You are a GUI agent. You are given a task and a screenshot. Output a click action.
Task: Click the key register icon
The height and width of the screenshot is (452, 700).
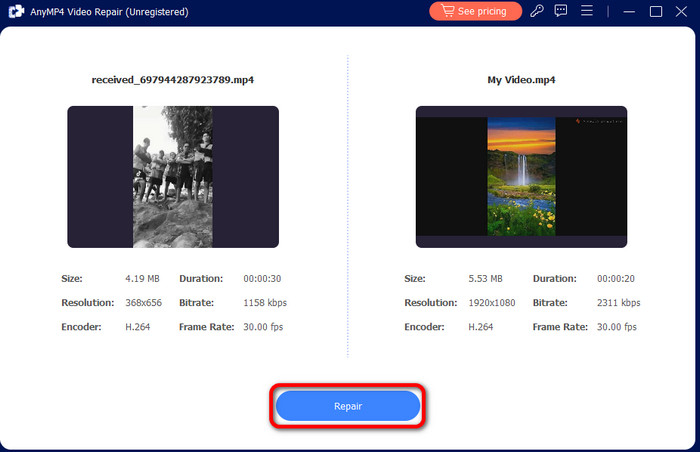(537, 11)
